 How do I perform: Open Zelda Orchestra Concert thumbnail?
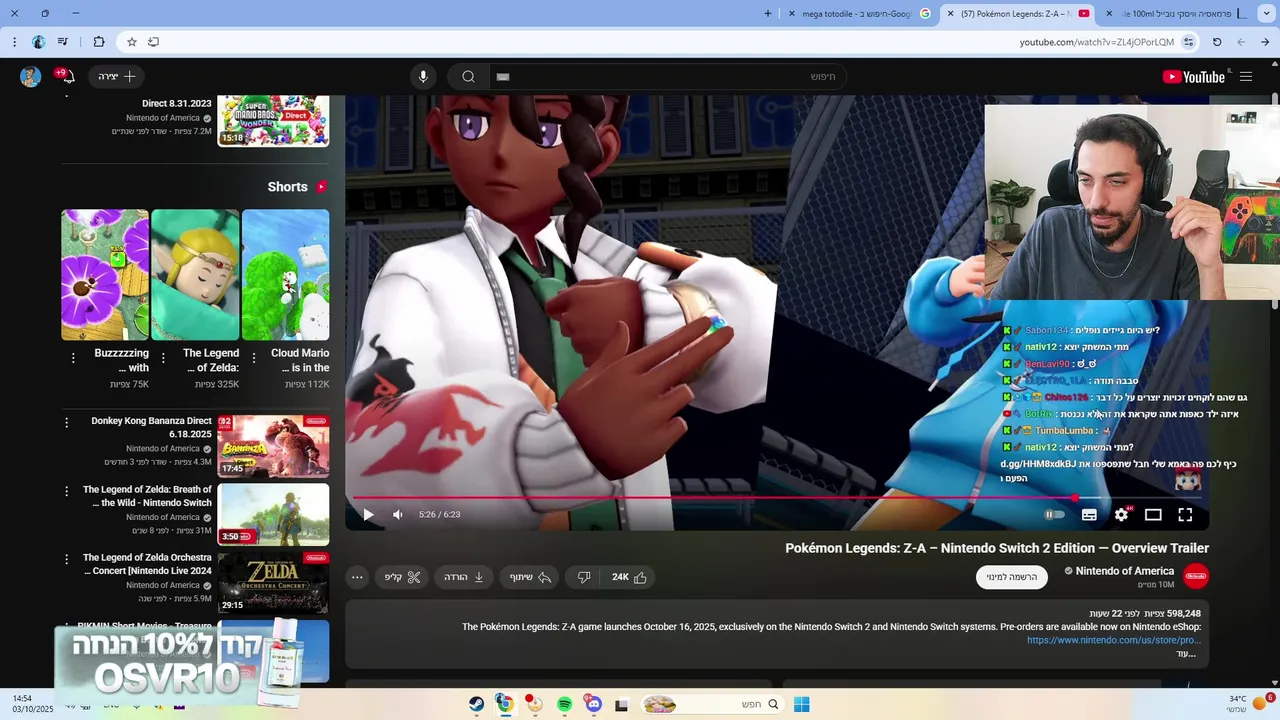(x=273, y=582)
